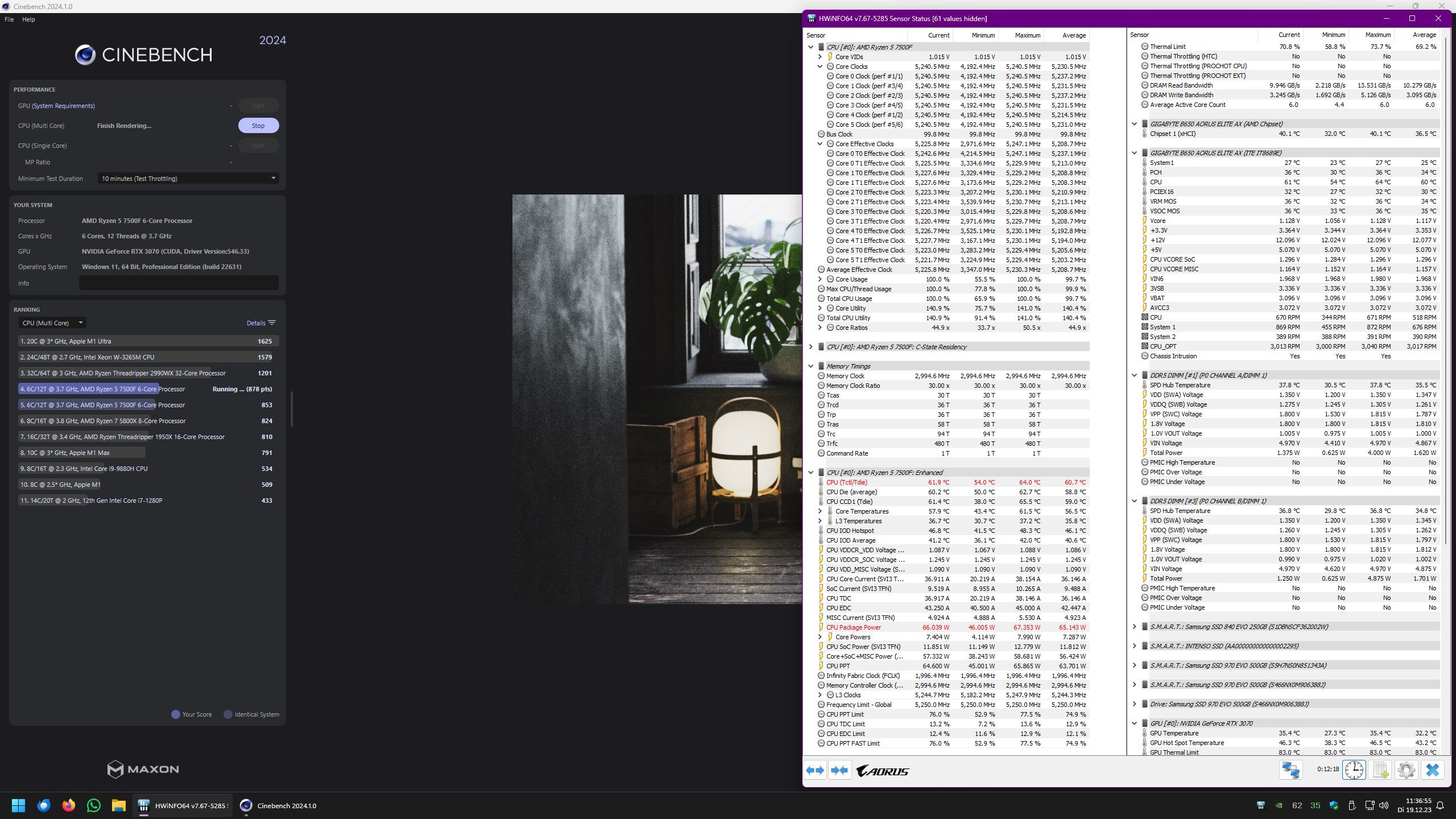Open HWiNFO sensor settings gear icon
Image resolution: width=1456 pixels, height=819 pixels.
[1406, 770]
